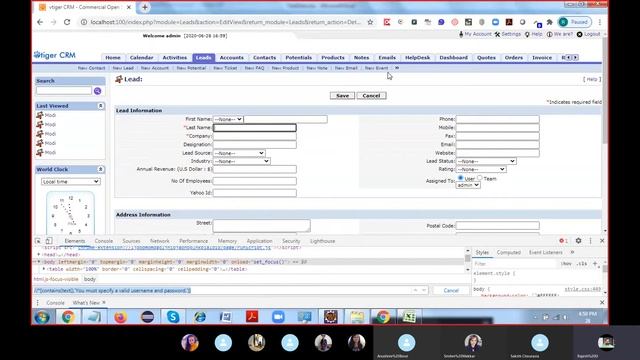Open Excel from the taskbar
The image size is (640, 360).
coord(409,317)
